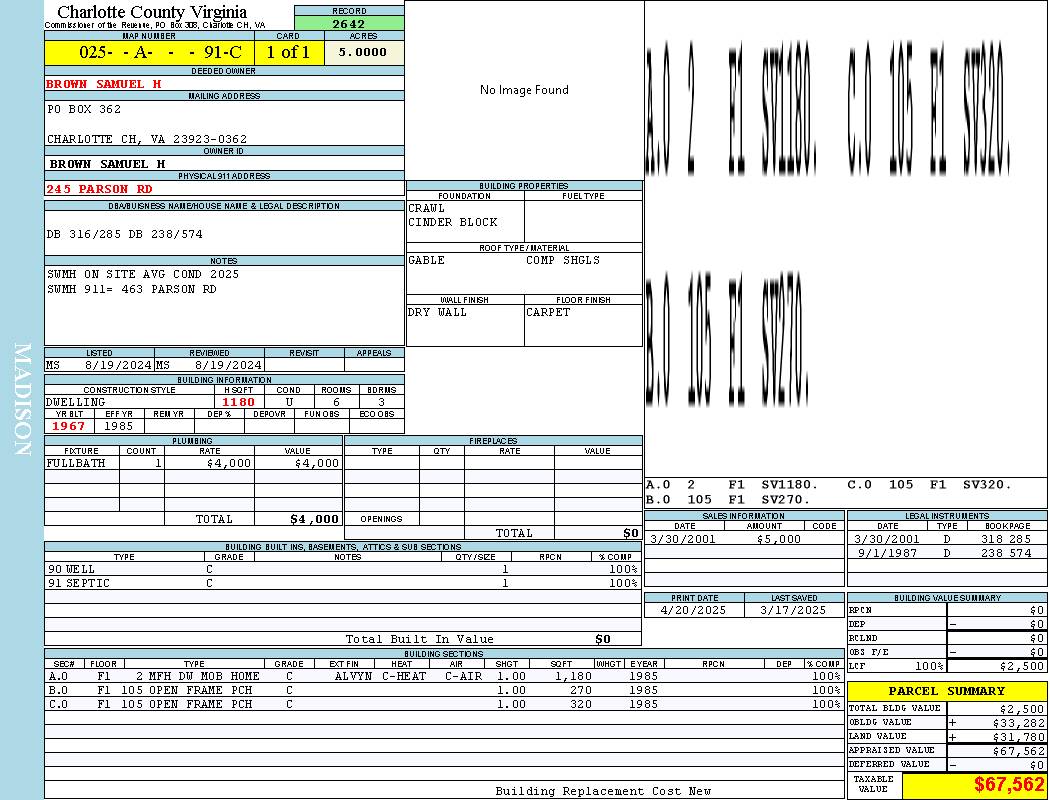Click the FULLBATH fixture row
The width and height of the screenshot is (1050, 800).
[x=194, y=463]
